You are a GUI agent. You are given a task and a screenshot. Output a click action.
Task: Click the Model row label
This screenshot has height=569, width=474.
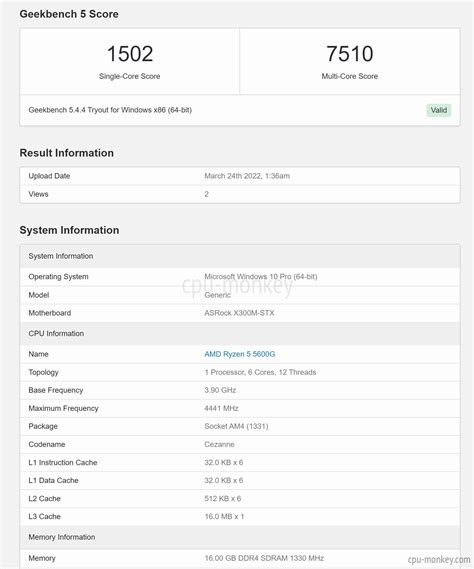[x=38, y=295]
